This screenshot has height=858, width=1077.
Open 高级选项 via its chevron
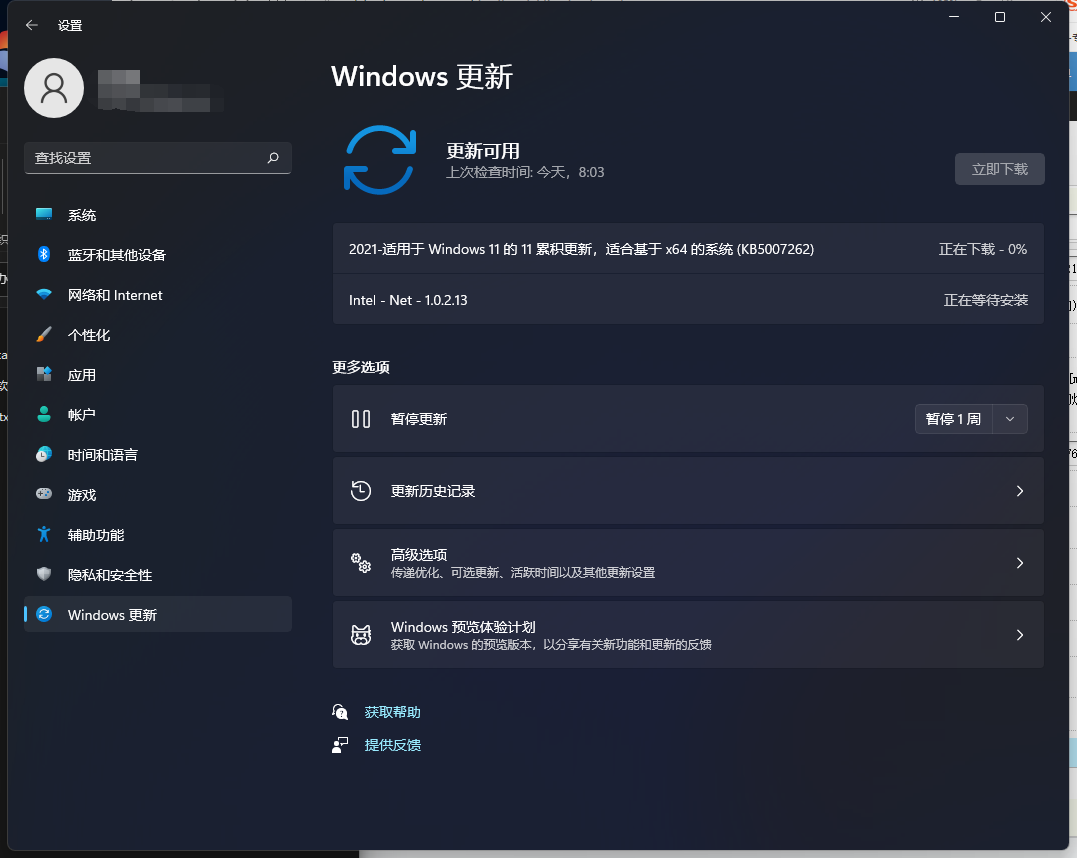[x=1019, y=563]
